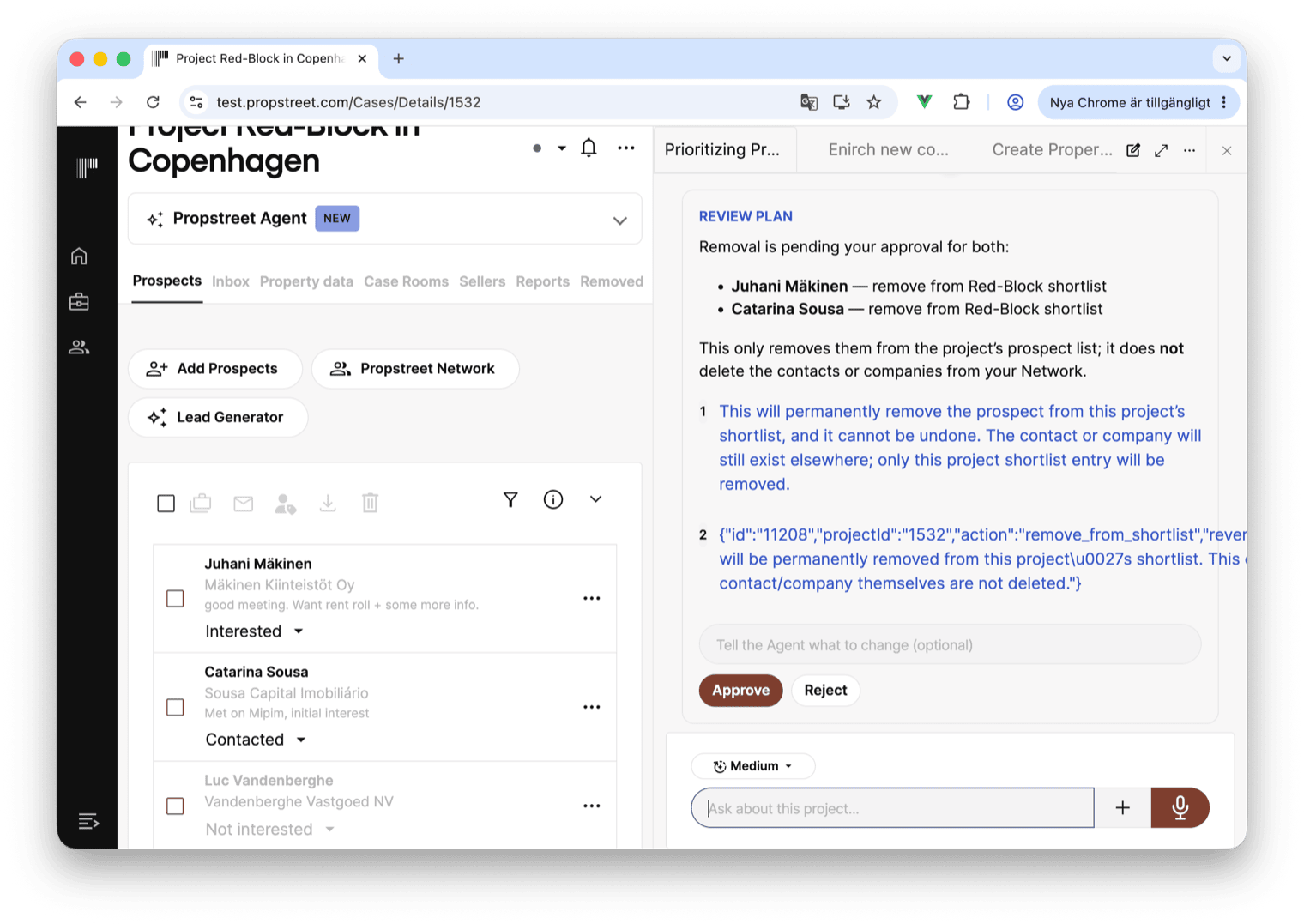The height and width of the screenshot is (924, 1304).
Task: Start voice input with microphone button
Action: coord(1180,807)
